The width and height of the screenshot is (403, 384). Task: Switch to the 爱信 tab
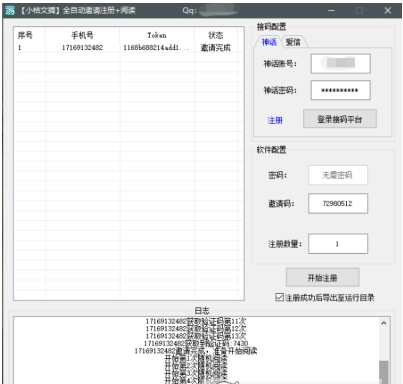pyautogui.click(x=293, y=42)
